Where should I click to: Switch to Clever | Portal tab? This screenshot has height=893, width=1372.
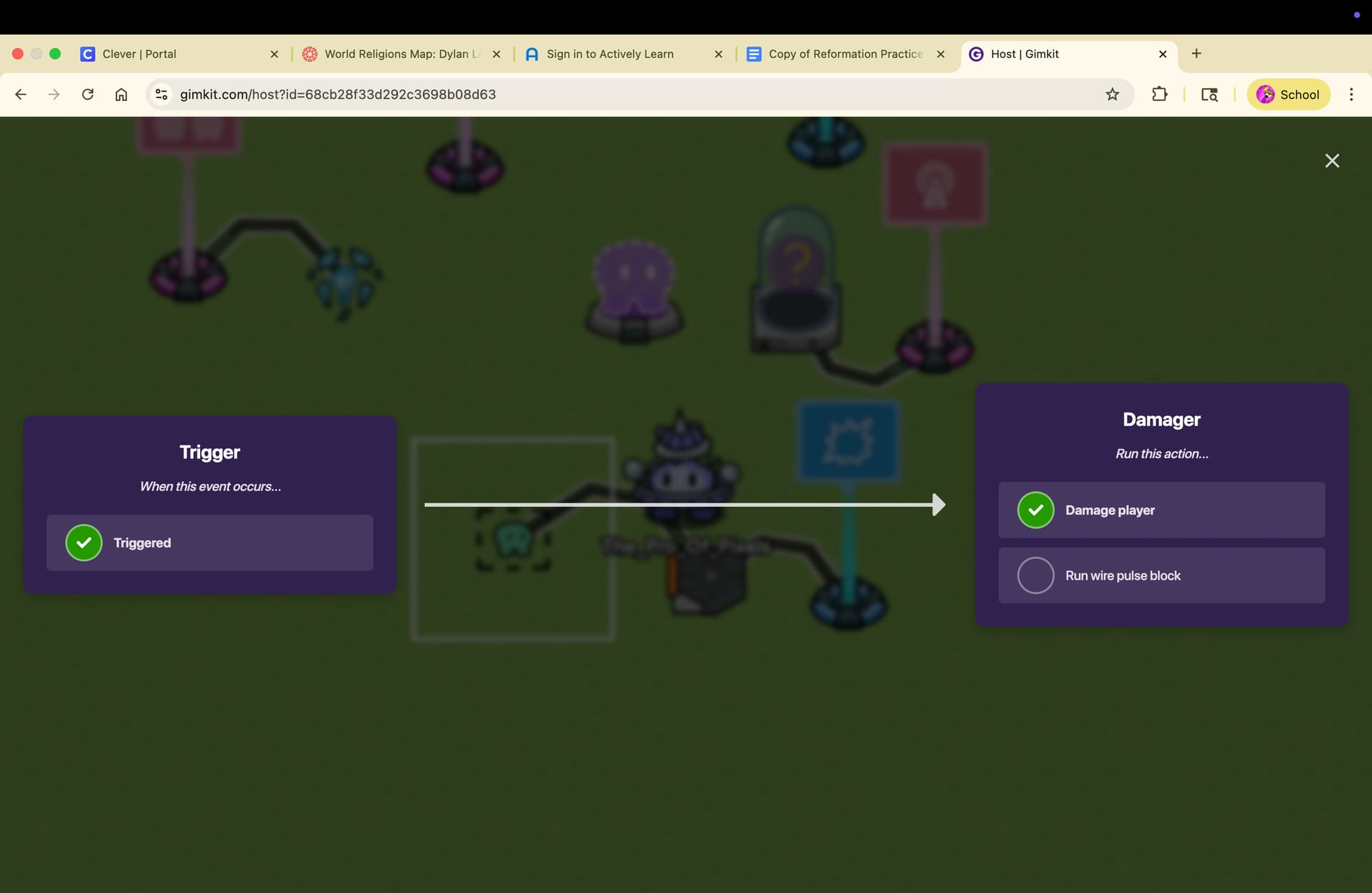(x=139, y=54)
